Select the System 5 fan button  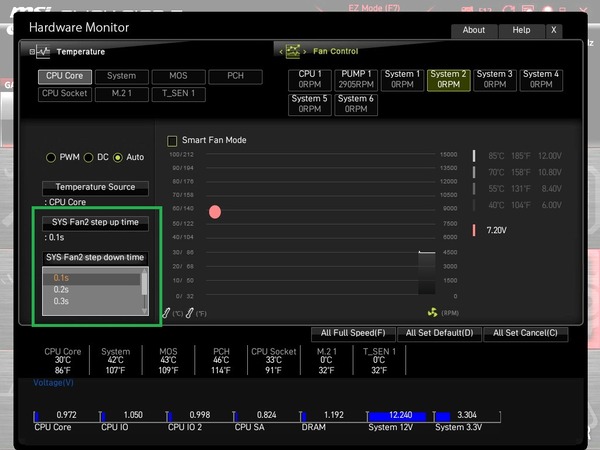310,104
